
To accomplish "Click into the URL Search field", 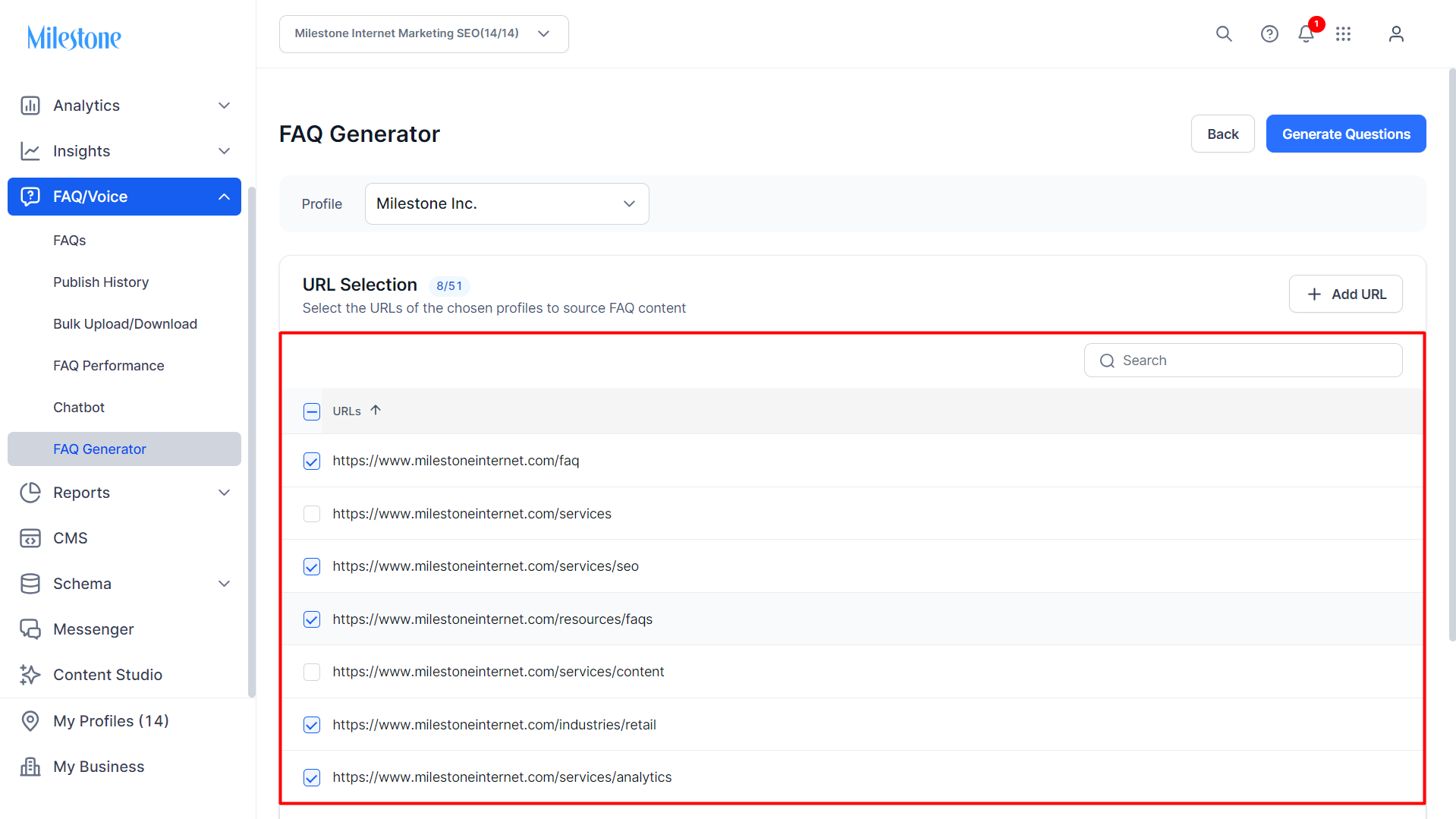I will pos(1244,361).
